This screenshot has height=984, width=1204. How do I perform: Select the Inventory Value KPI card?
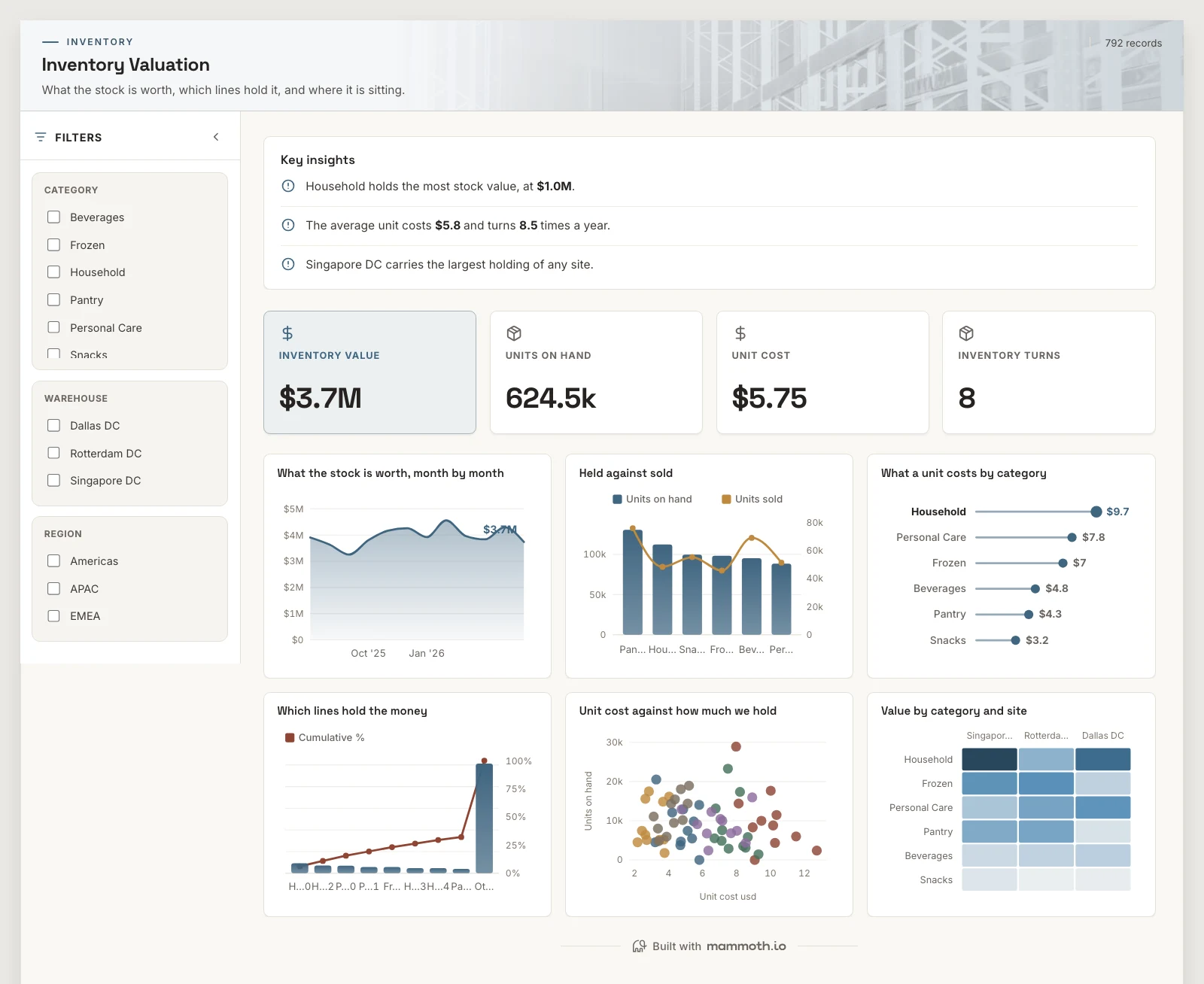[x=369, y=372]
